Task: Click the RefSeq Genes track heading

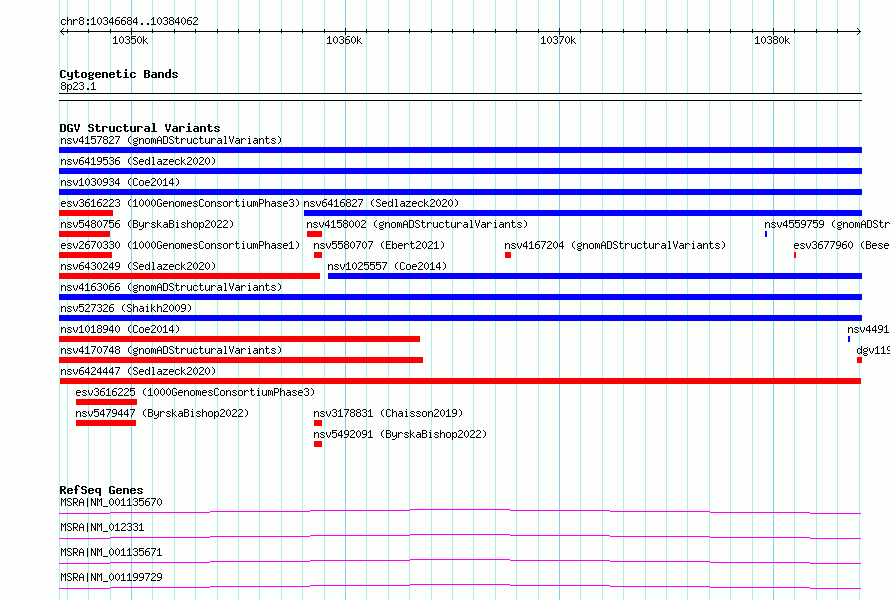Action: point(101,490)
